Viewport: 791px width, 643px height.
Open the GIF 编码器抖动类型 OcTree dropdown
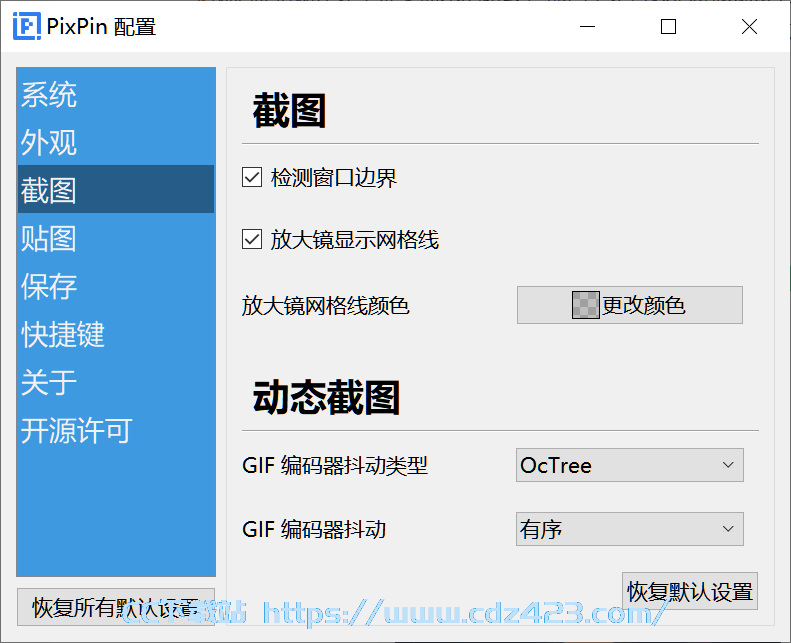630,465
